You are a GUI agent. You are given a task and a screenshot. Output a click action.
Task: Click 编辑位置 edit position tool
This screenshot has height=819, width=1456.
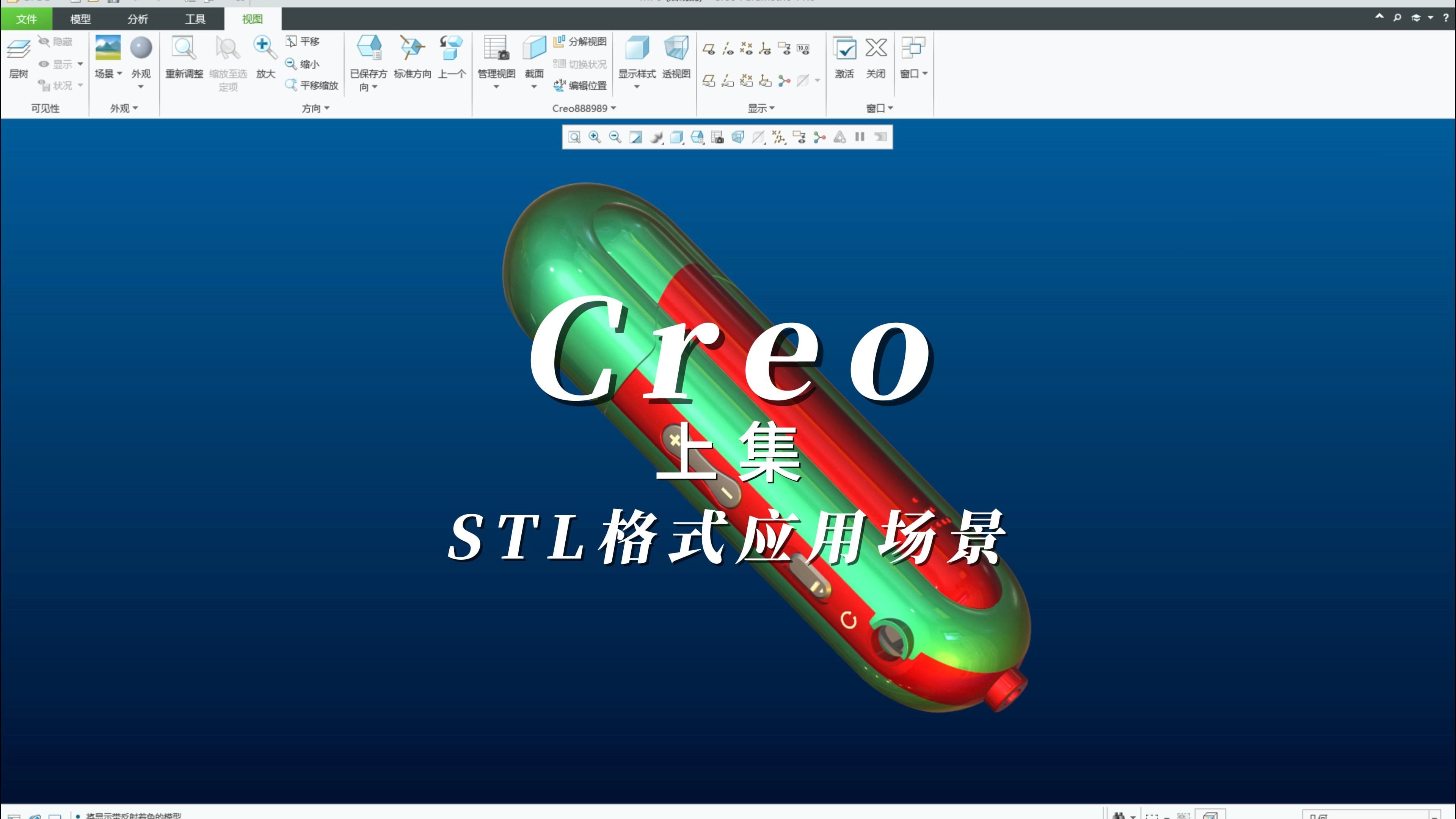click(x=581, y=85)
